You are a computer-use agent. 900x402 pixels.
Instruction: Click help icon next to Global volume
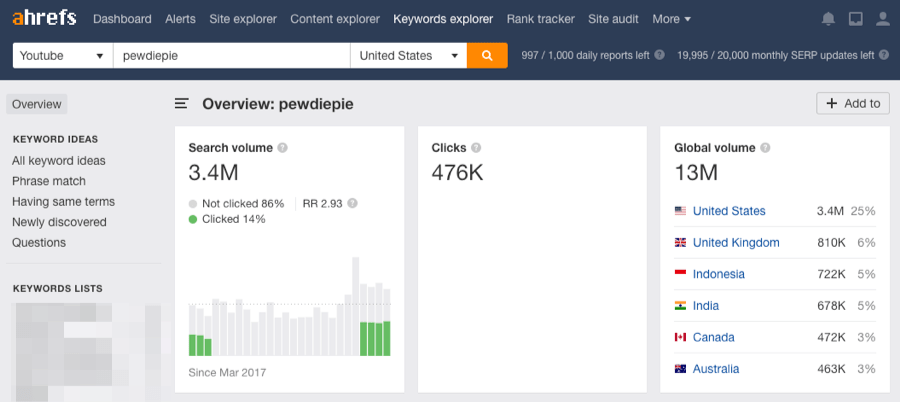click(765, 148)
